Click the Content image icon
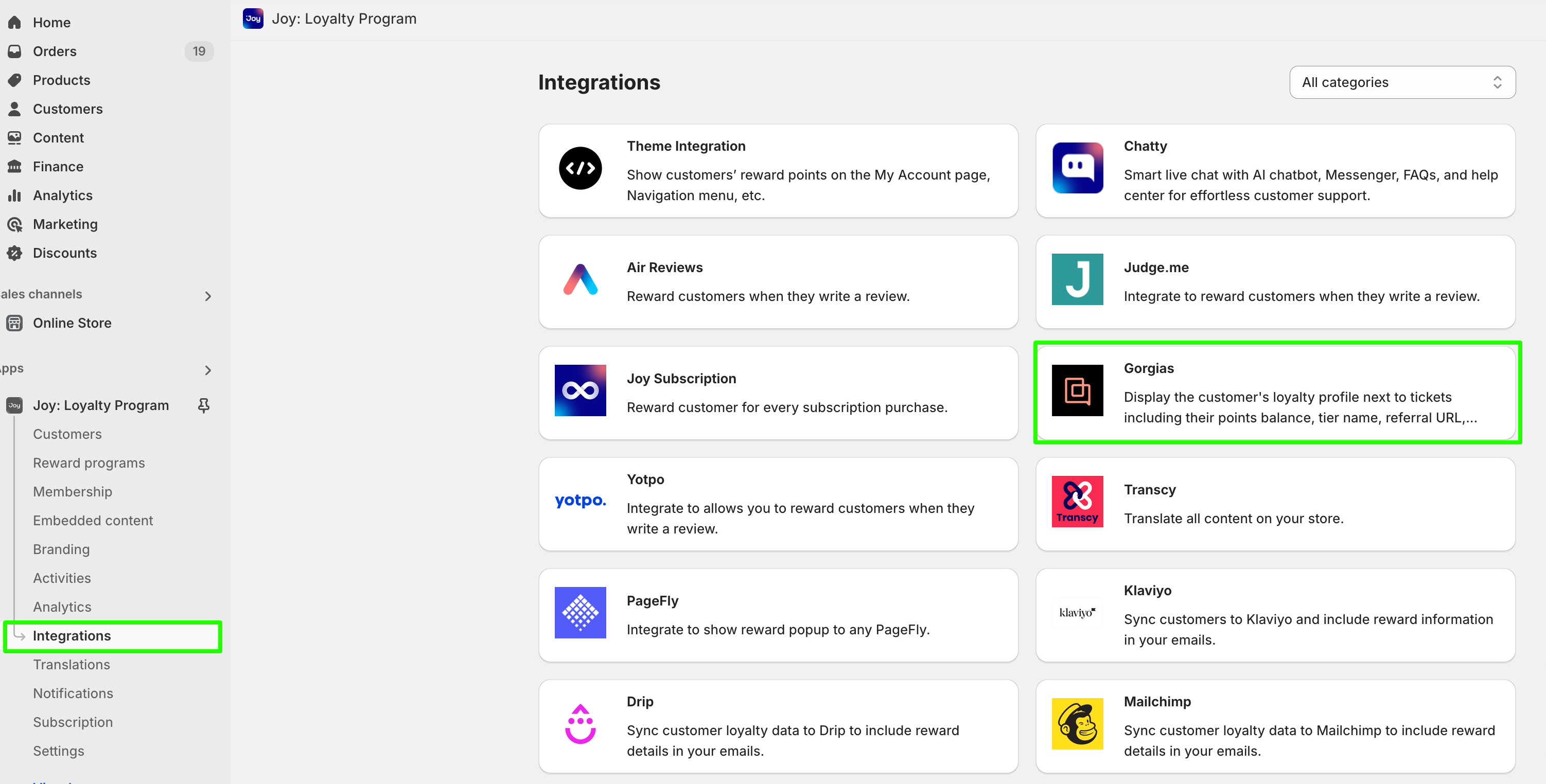Image resolution: width=1546 pixels, height=784 pixels. (x=14, y=137)
